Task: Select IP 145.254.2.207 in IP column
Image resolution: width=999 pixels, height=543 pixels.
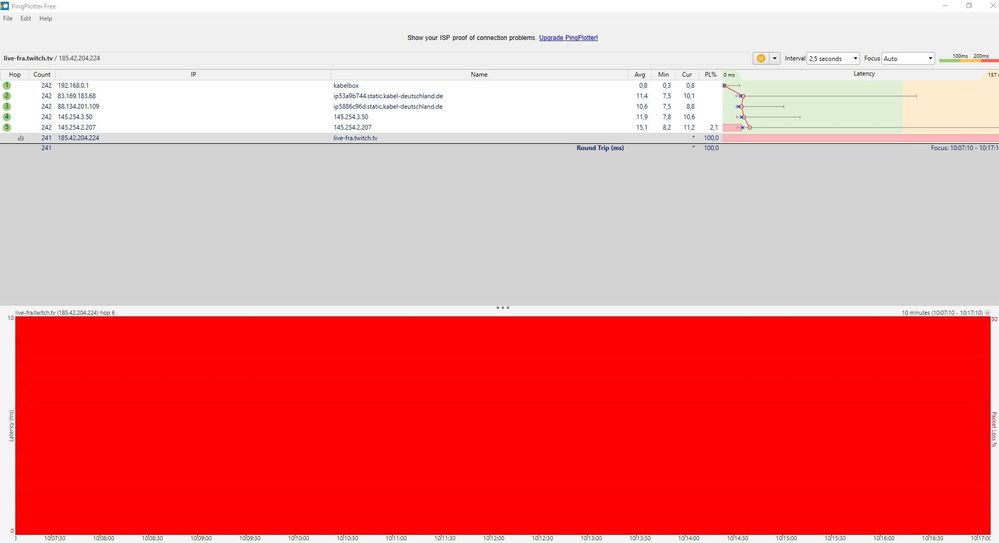Action: [76, 127]
